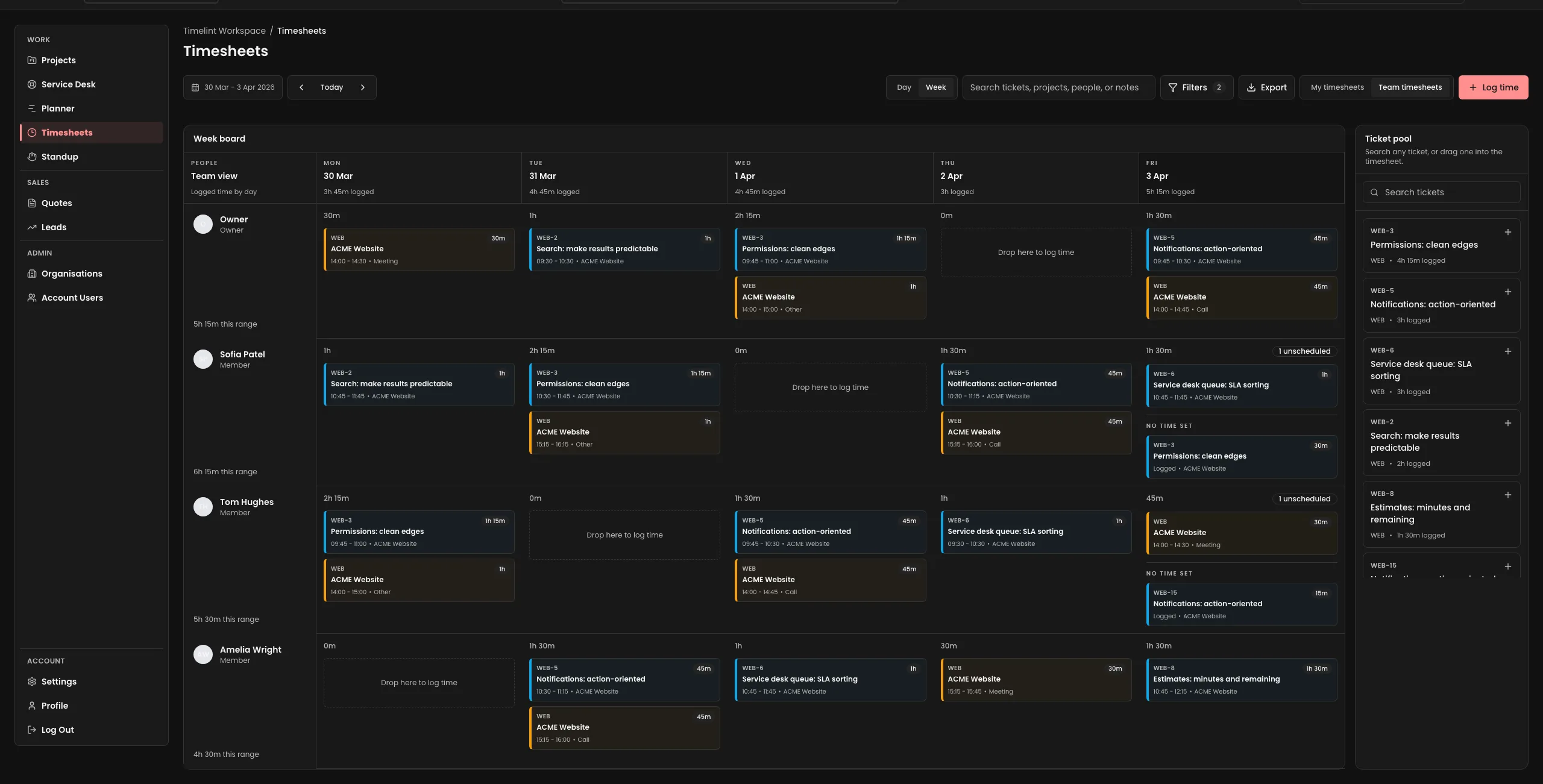The width and height of the screenshot is (1543, 784).
Task: Open Sofia Patel's Tuesday ACME Website Other entry
Action: (624, 433)
